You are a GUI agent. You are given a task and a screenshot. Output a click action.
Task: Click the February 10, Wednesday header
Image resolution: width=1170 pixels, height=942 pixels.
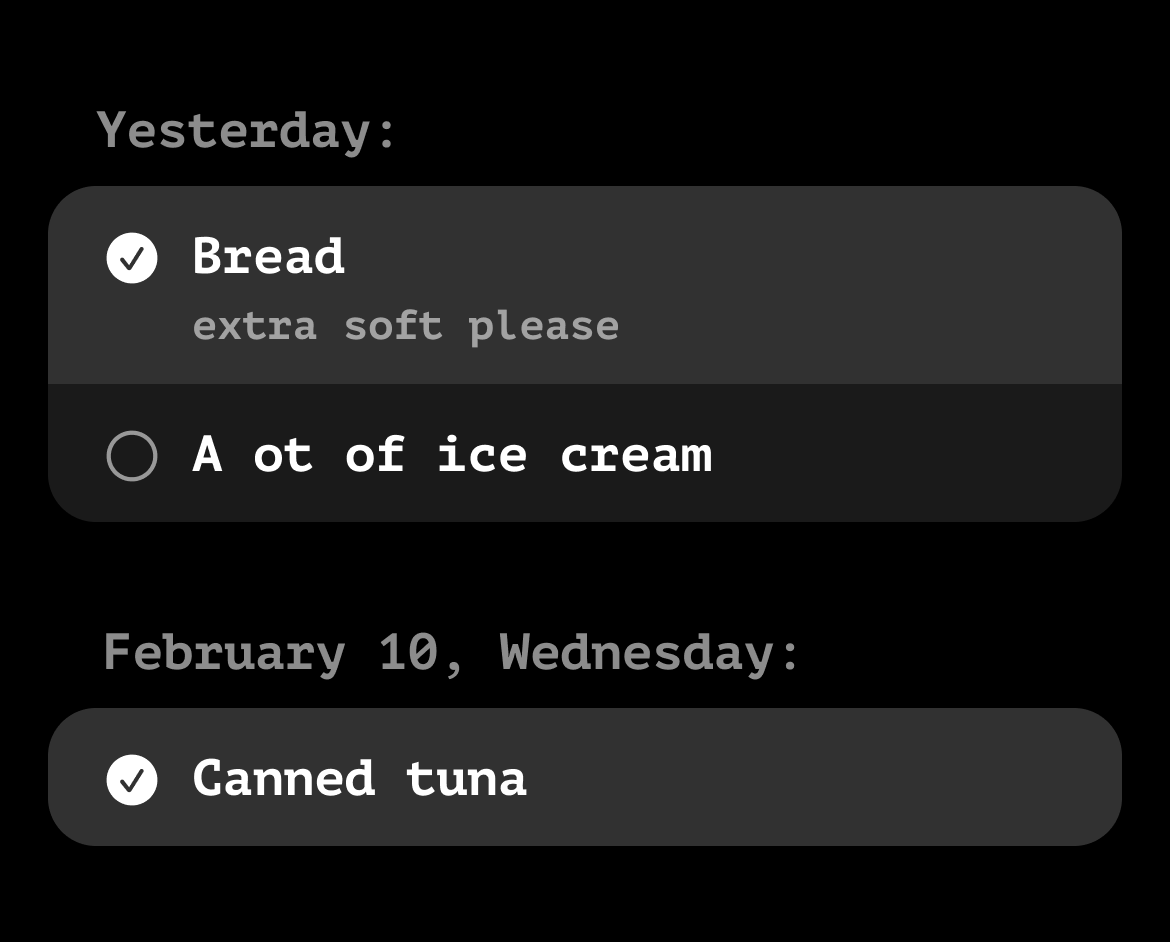point(452,653)
